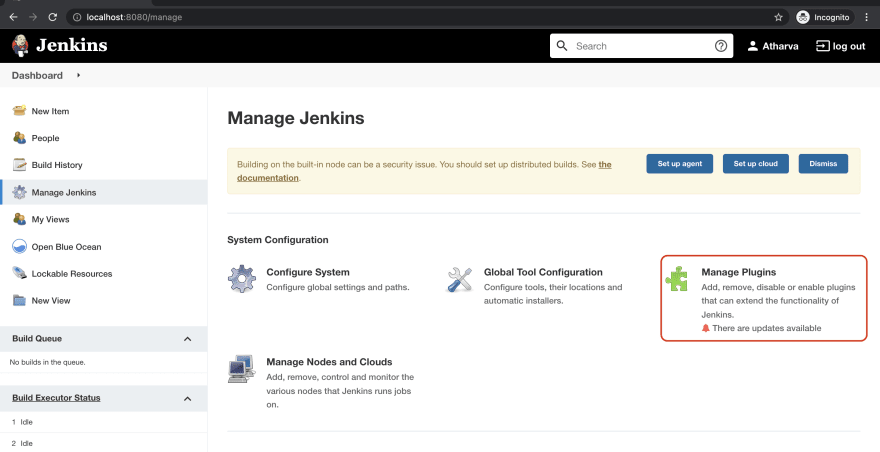
Task: Bookmark page with the star icon
Action: pos(778,17)
